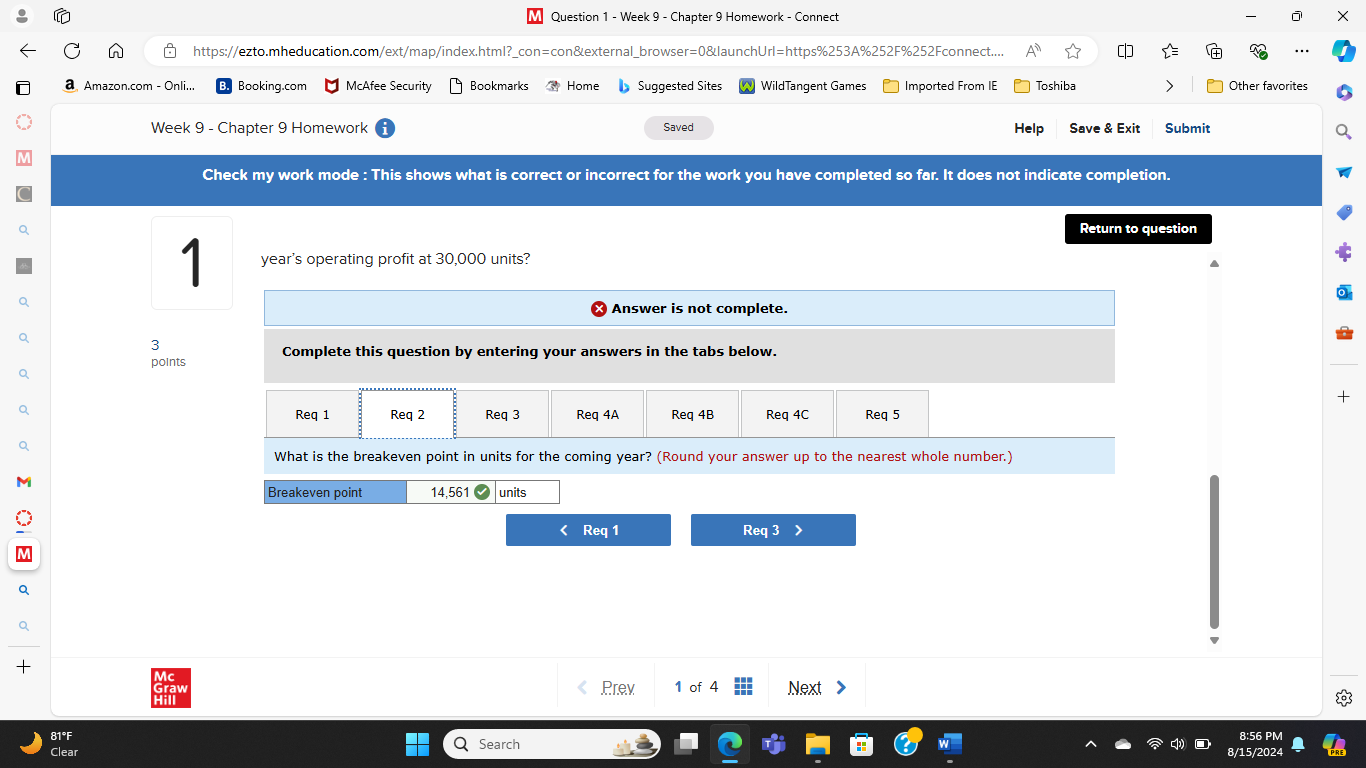
Task: Open Browser essentials heart icon
Action: click(x=1258, y=51)
